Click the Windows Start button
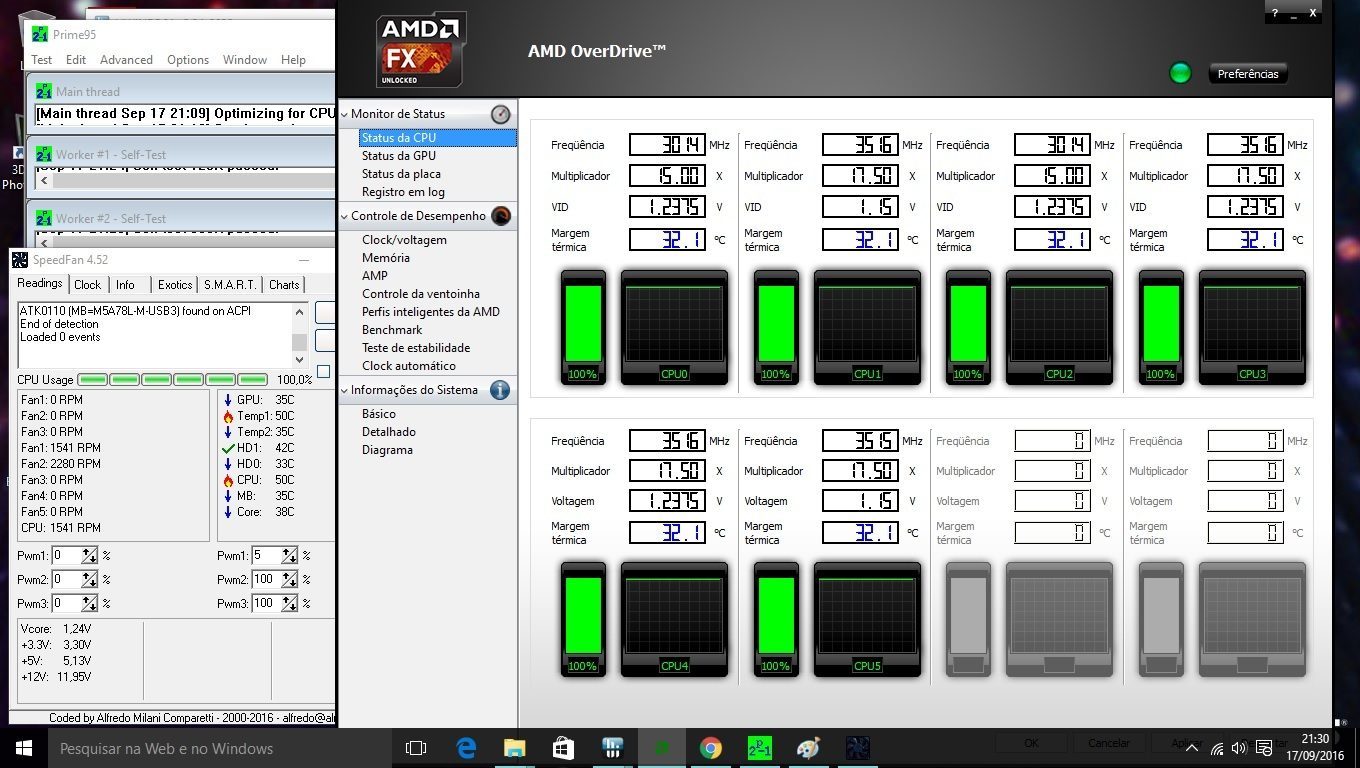Image resolution: width=1360 pixels, height=768 pixels. tap(24, 748)
